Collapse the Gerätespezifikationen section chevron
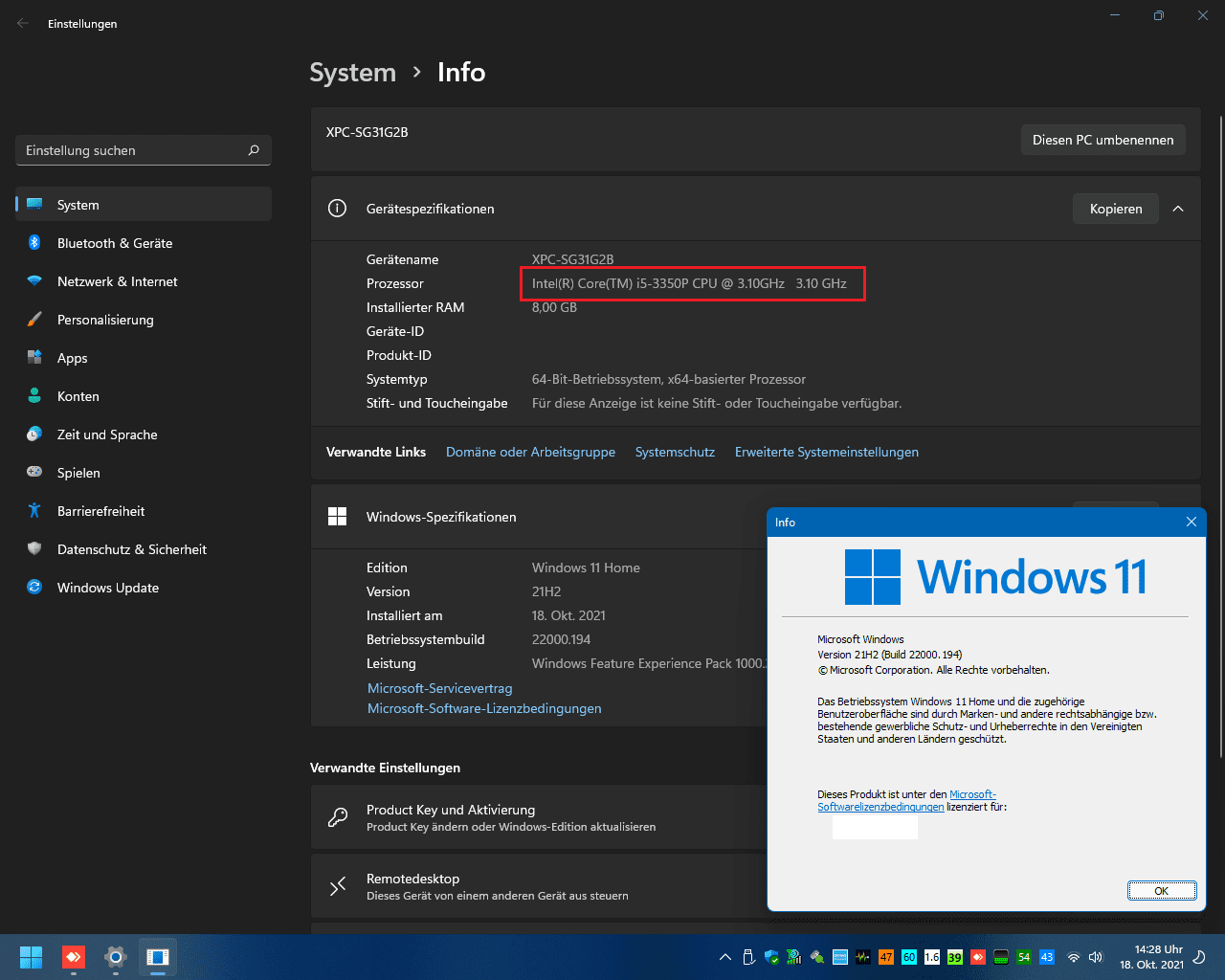The image size is (1225, 980). pyautogui.click(x=1178, y=209)
